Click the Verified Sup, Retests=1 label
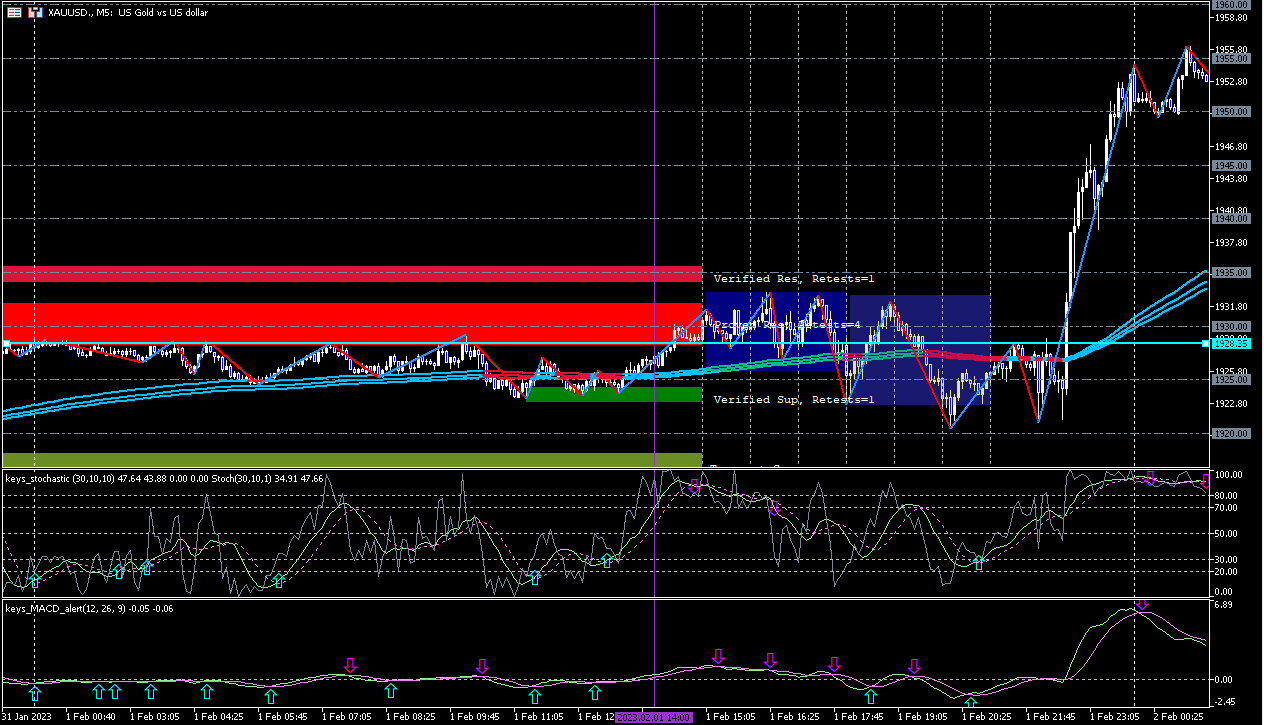The image size is (1264, 725). click(794, 400)
